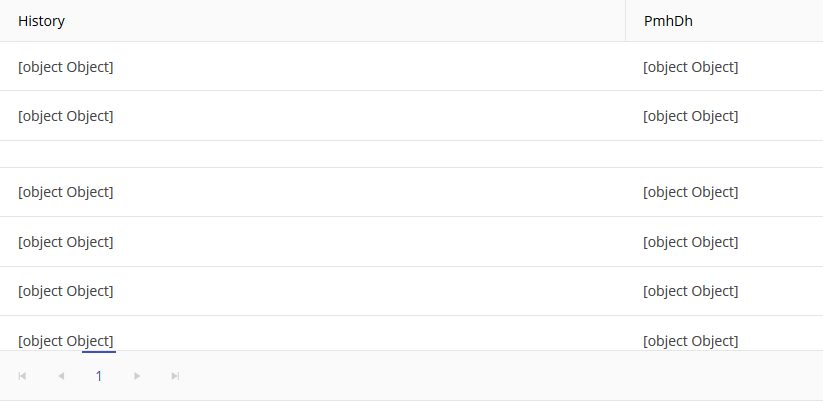Click the next page arrow
Screen dimensions: 823x403
137,376
